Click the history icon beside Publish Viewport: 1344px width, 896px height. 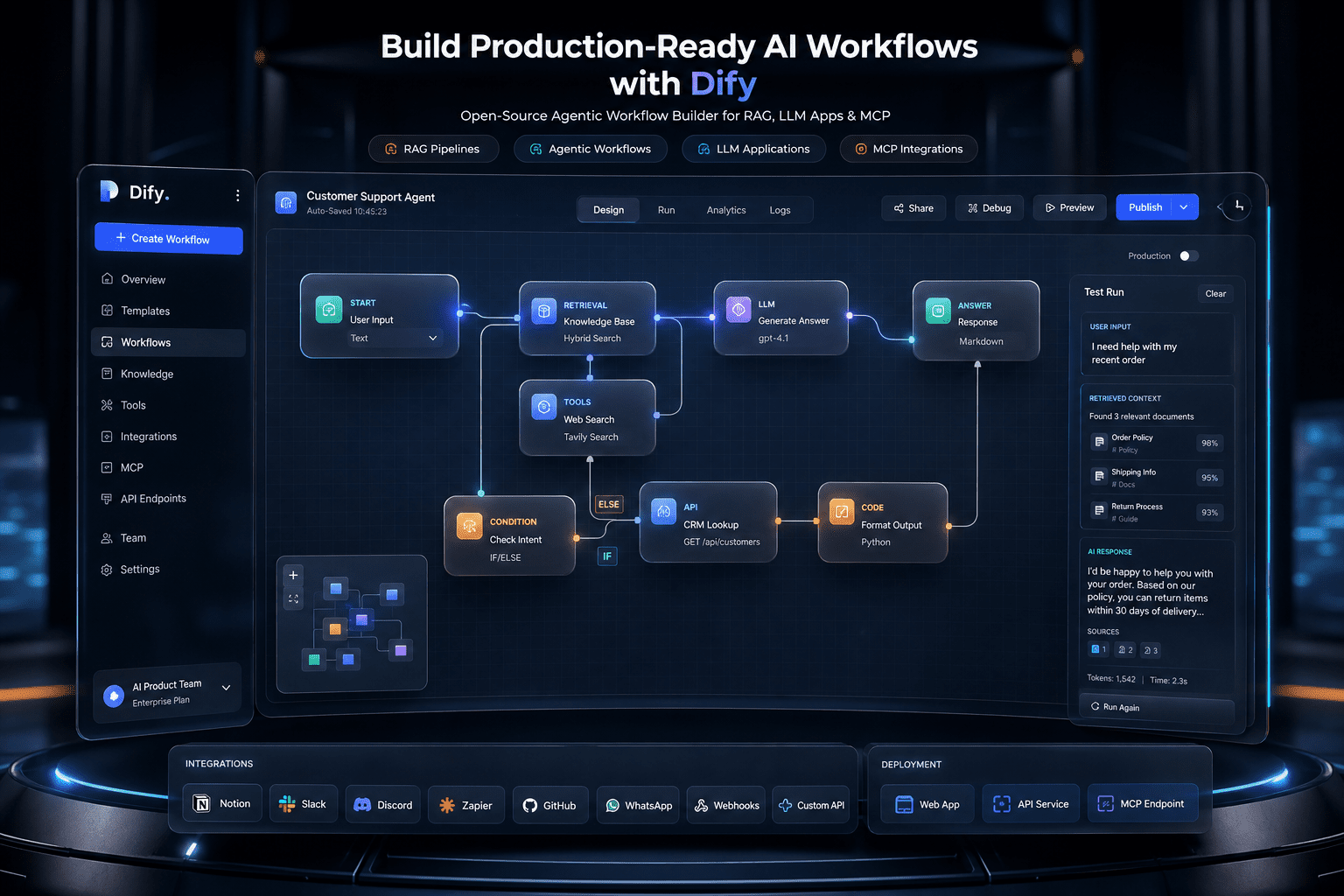(1238, 206)
